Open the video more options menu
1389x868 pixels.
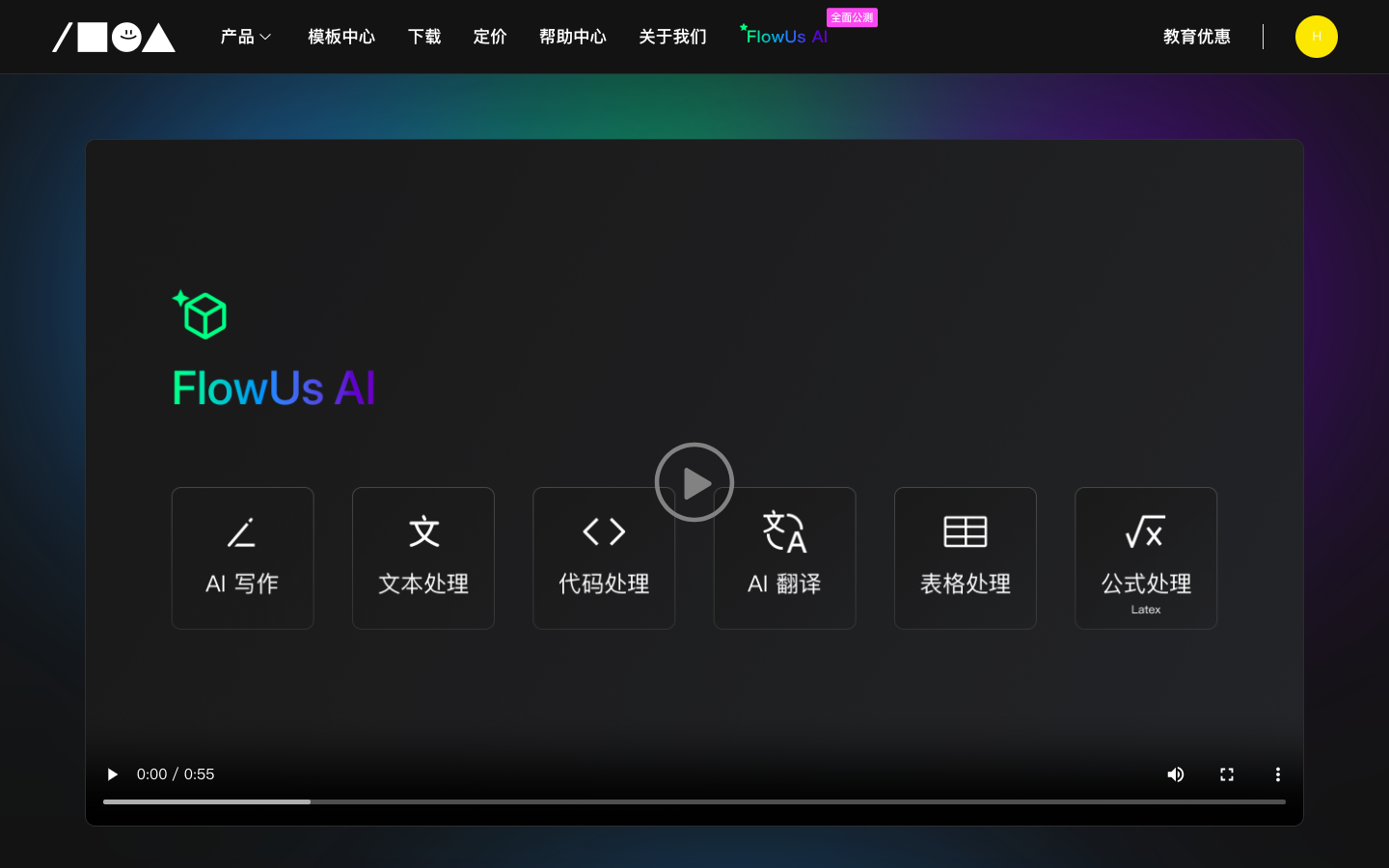[x=1278, y=774]
